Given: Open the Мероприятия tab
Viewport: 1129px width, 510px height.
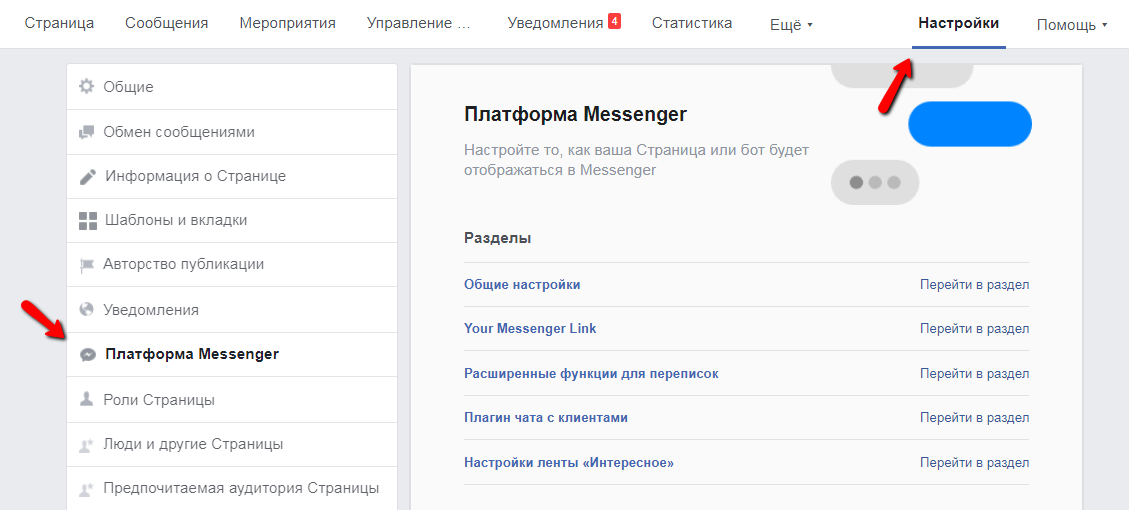Looking at the screenshot, I should (287, 23).
